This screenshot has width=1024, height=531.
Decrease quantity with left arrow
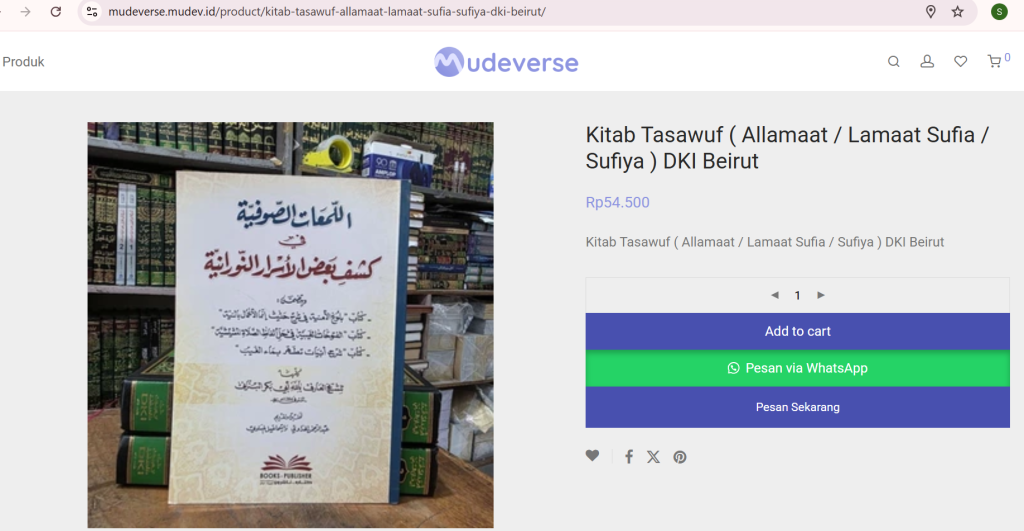(x=775, y=295)
